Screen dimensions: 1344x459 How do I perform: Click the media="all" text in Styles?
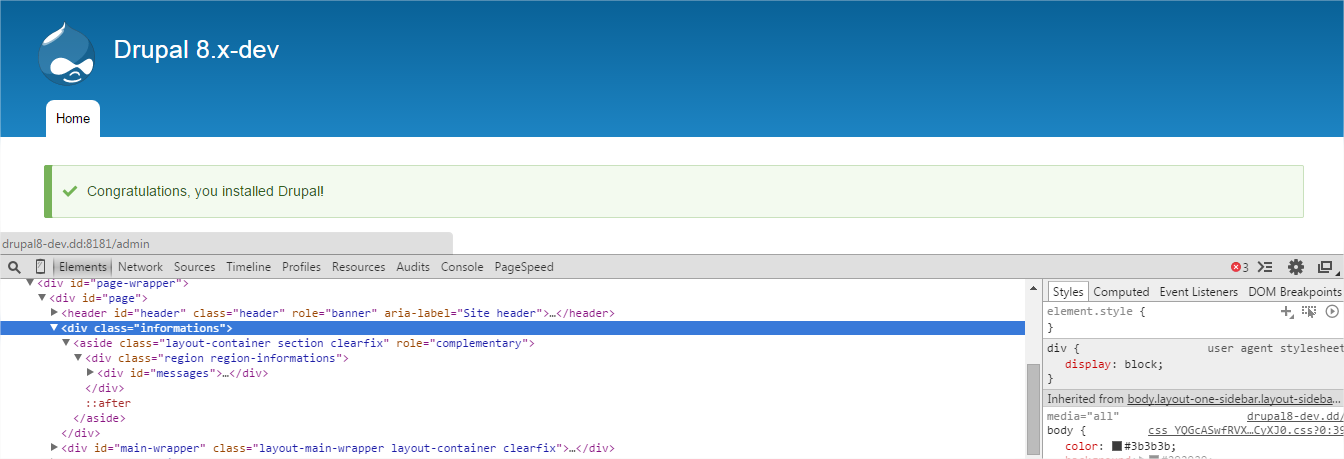[x=1083, y=415]
